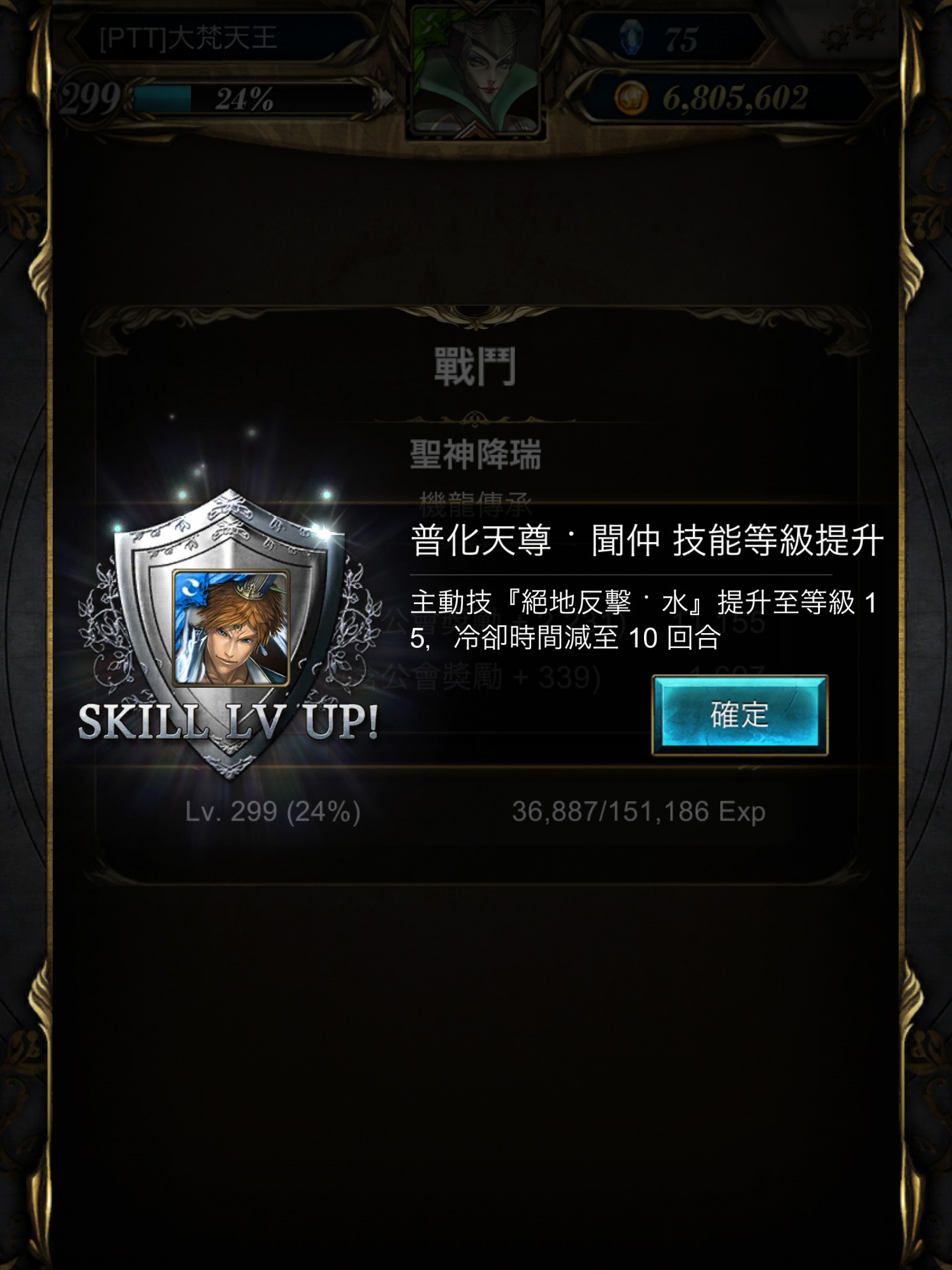Confirm with the 確定 button
The image size is (952, 1270).
[x=739, y=715]
